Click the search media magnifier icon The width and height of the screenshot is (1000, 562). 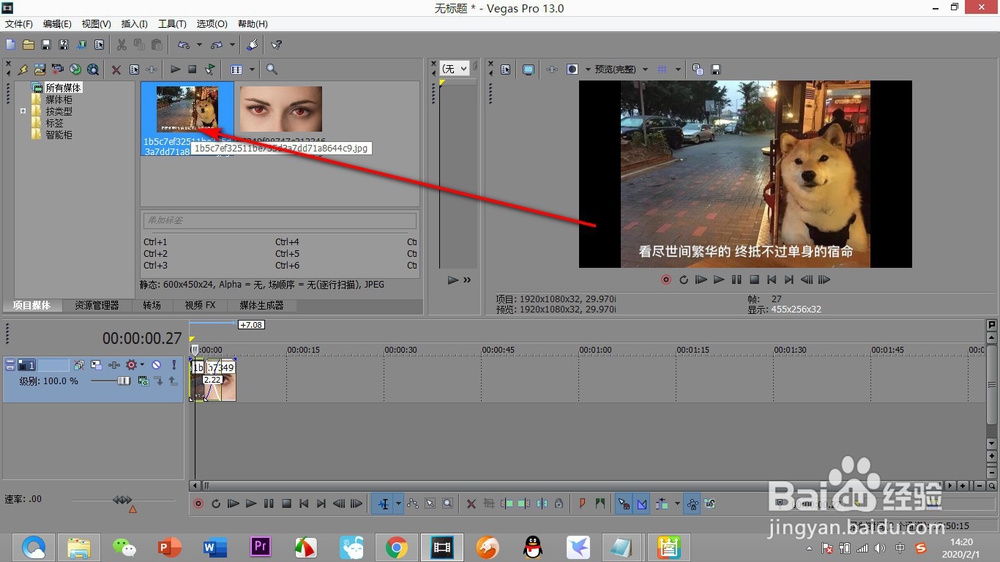[x=272, y=69]
